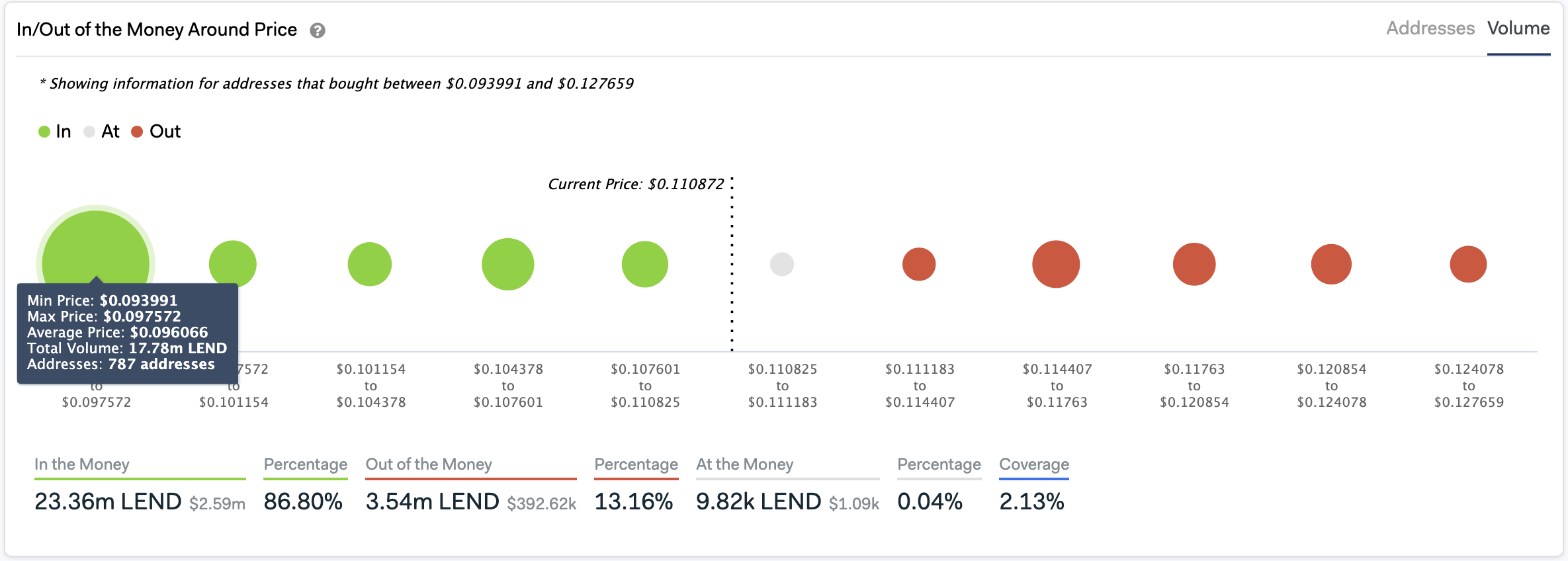
Task: Click axis label $0.104378 to $0.107601
Action: (x=508, y=386)
